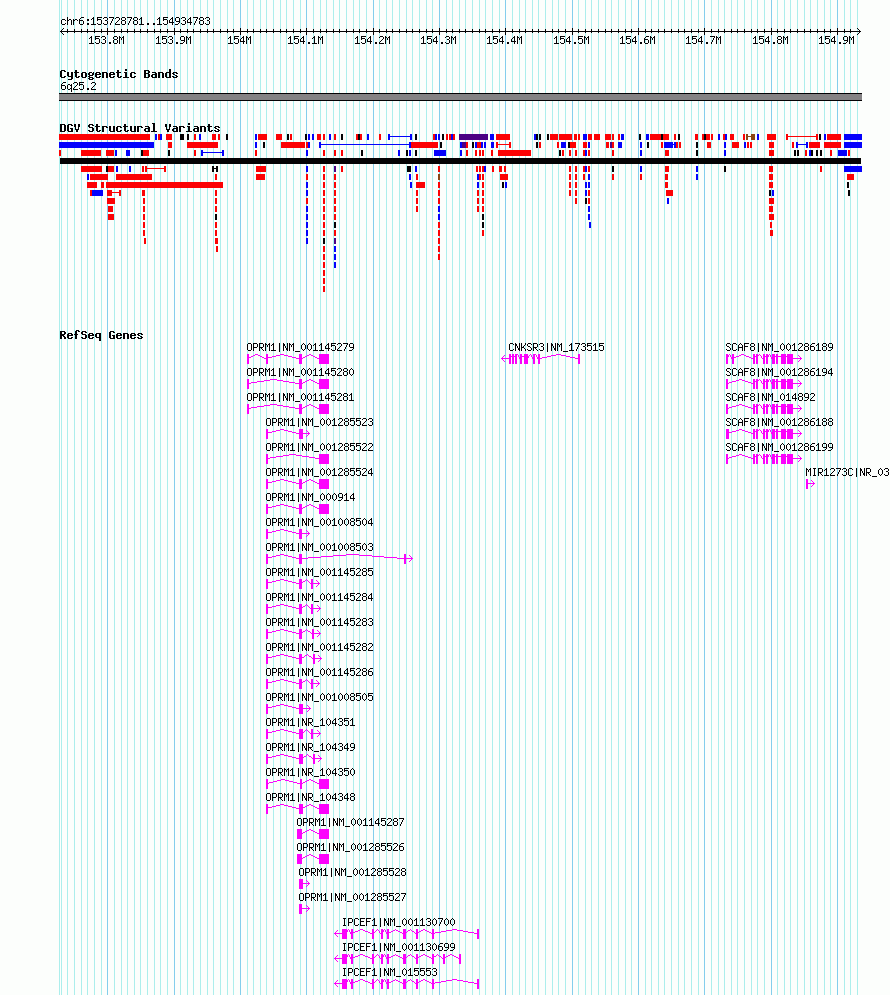The height and width of the screenshot is (995, 890).
Task: Click the 6q25.2 band label
Action: click(x=78, y=86)
